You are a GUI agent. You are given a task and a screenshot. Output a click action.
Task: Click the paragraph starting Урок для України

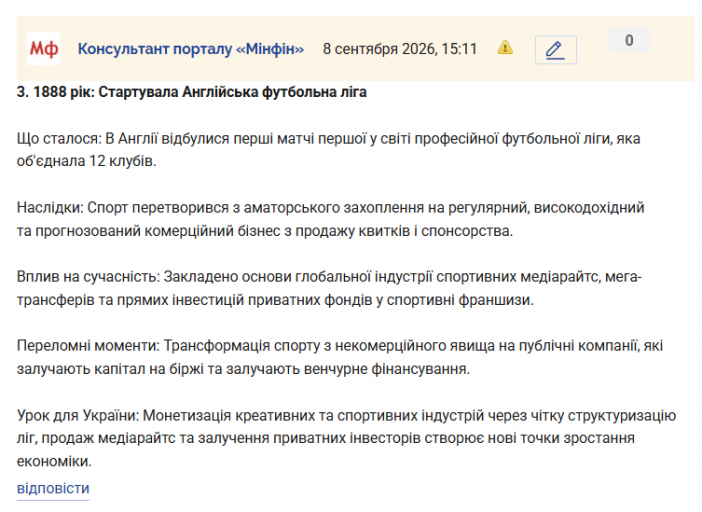347,438
